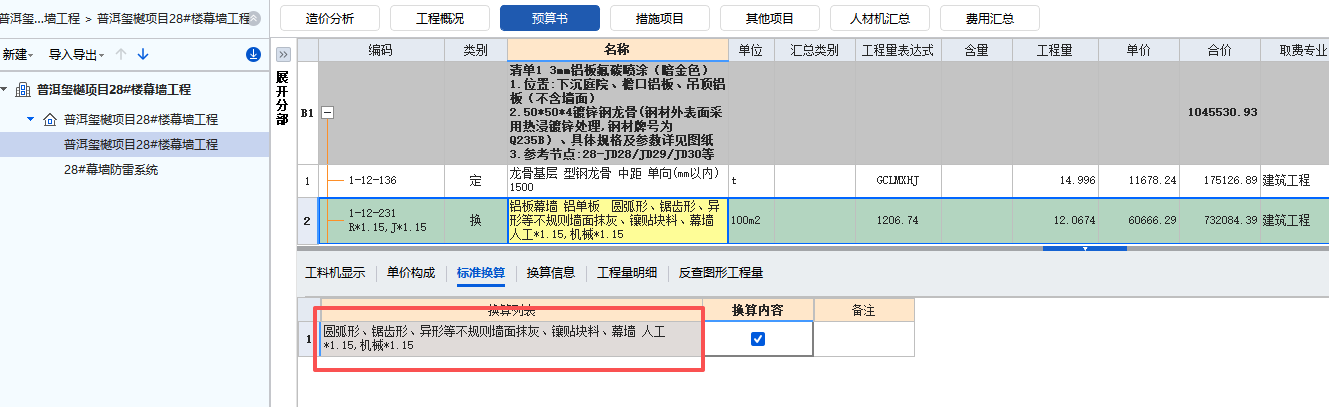
Task: Click the blue download circle icon
Action: (254, 54)
